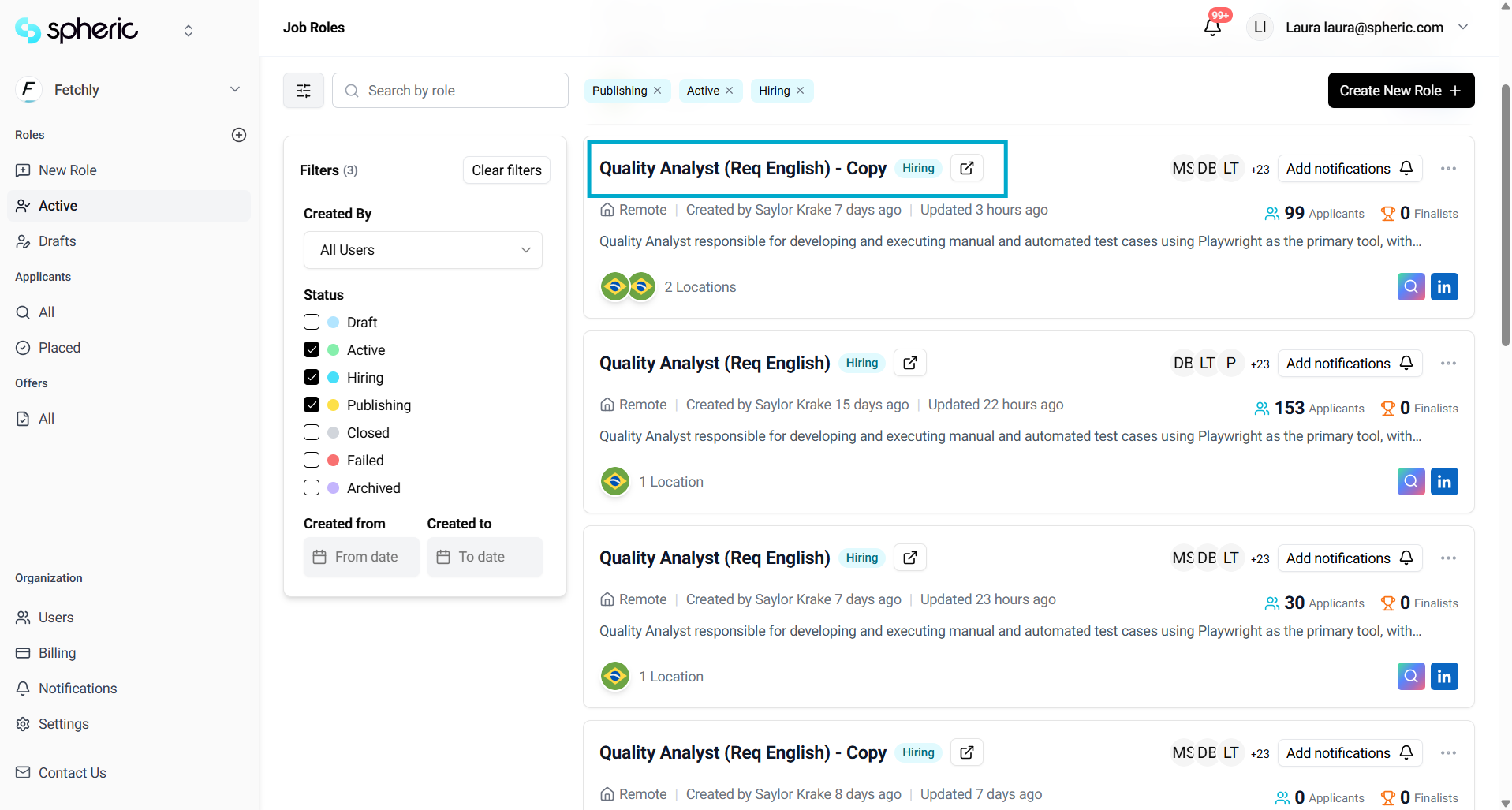Expand the All Users dropdown
Viewport: 1512px width, 810px height.
pyautogui.click(x=423, y=250)
